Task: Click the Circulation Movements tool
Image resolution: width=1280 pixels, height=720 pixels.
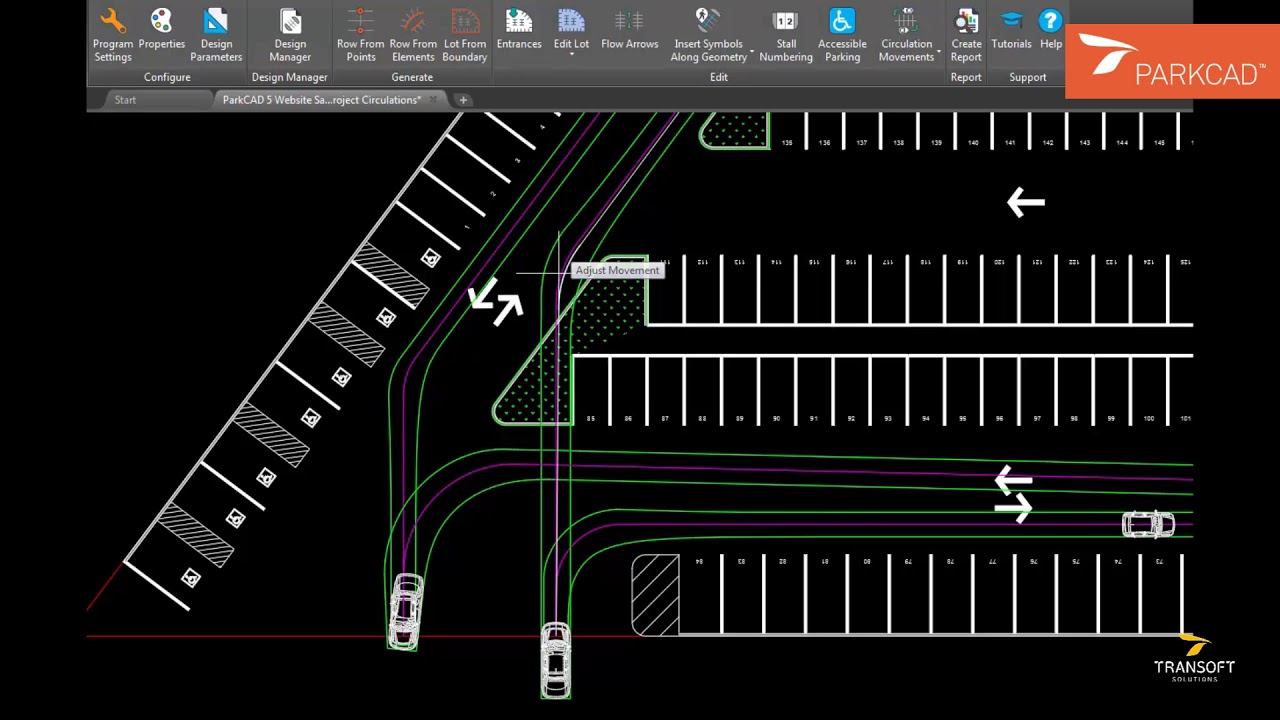Action: point(906,36)
